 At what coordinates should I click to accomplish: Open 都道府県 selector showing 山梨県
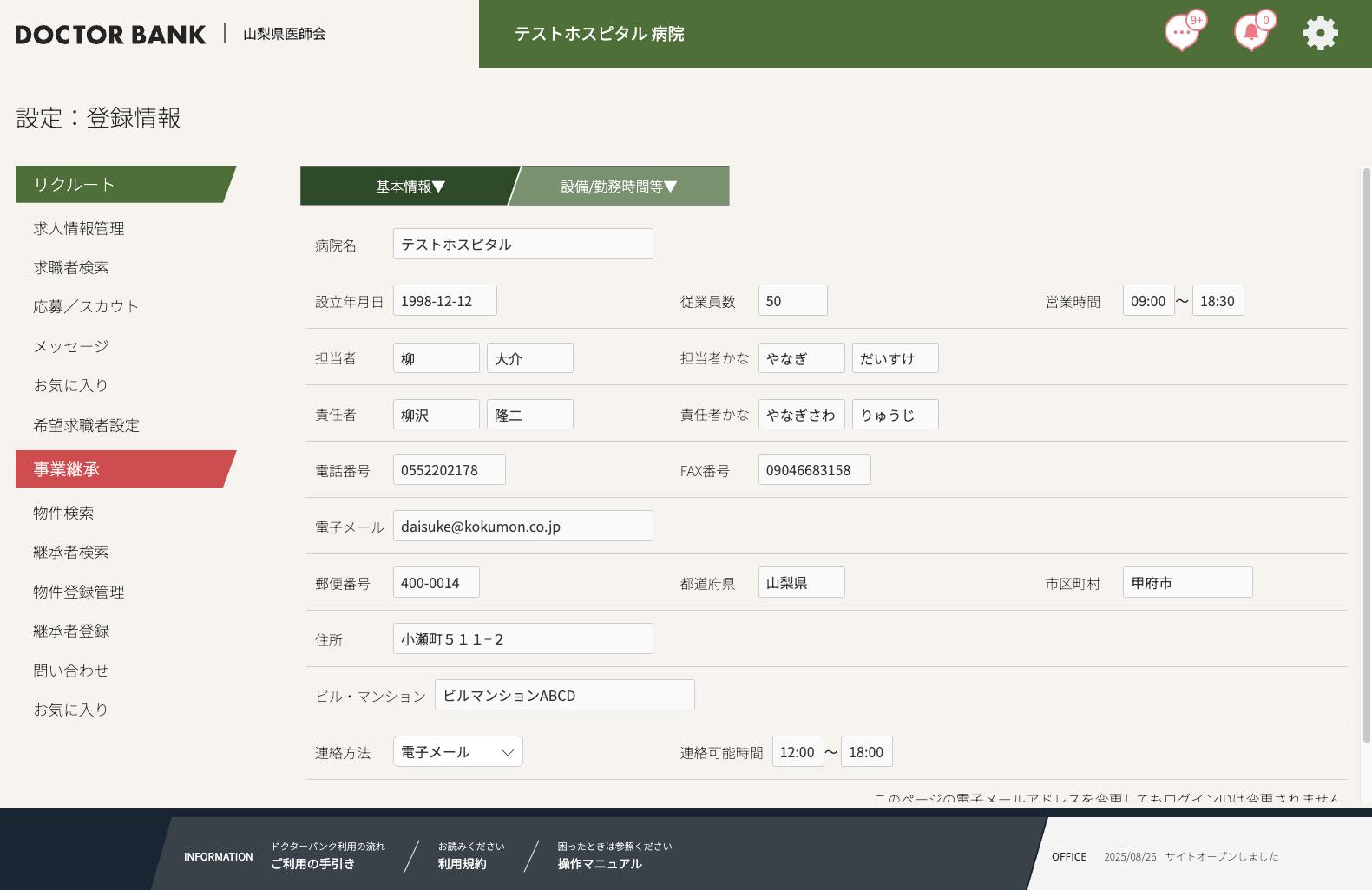[x=800, y=583]
